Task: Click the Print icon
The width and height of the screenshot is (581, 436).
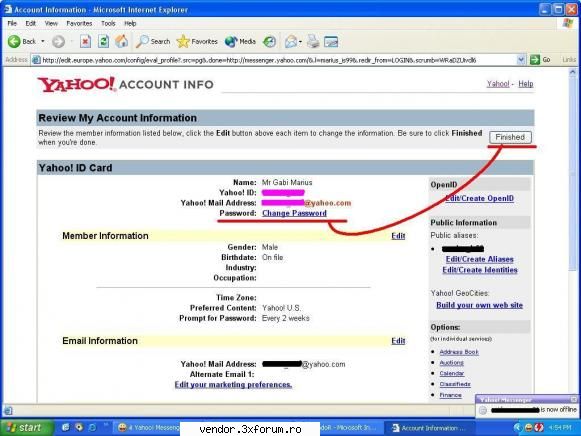Action: (313, 41)
